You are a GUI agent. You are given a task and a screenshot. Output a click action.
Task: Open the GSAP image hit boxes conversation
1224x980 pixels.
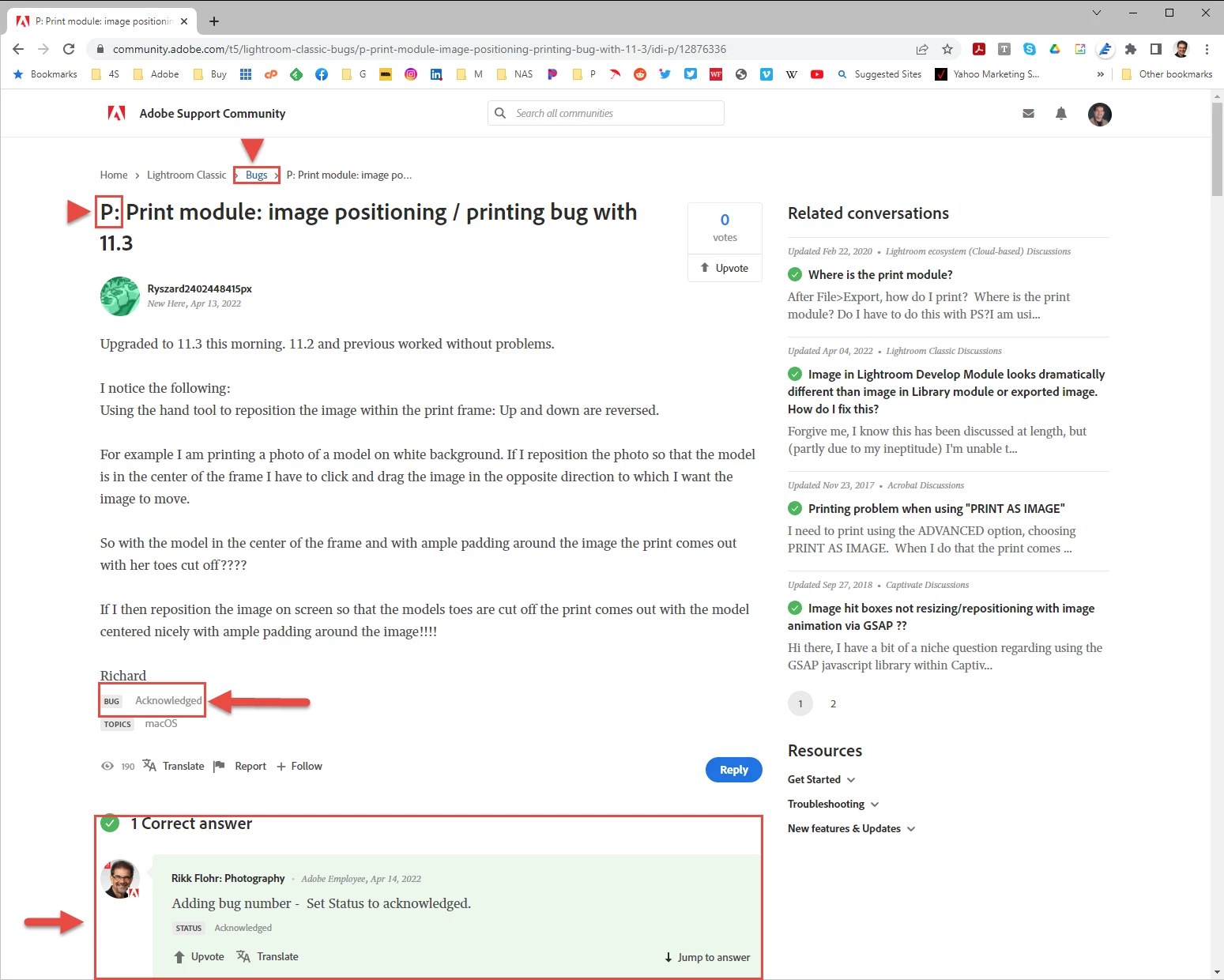click(941, 616)
